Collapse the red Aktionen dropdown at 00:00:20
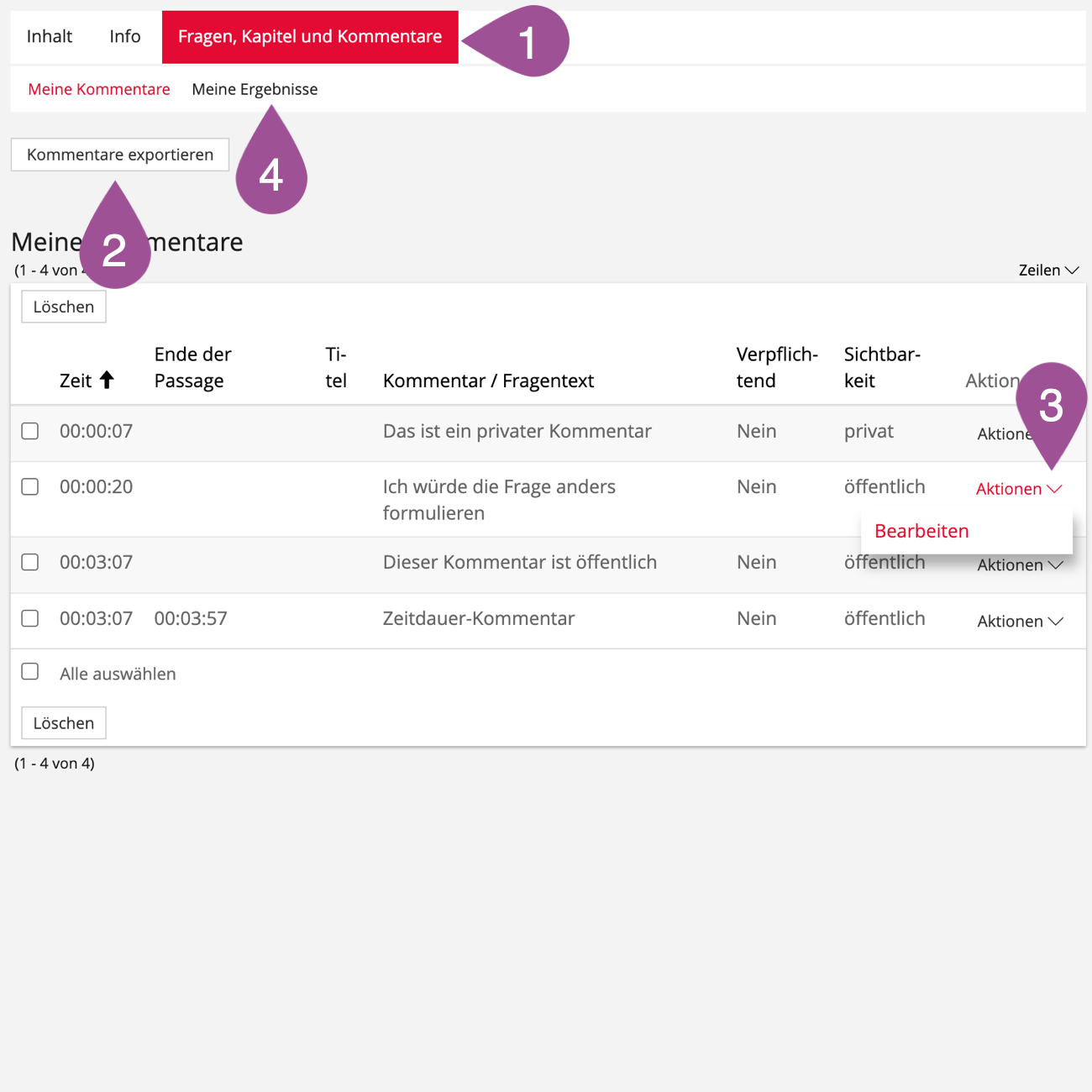Image resolution: width=1092 pixels, height=1092 pixels. pos(1018,489)
